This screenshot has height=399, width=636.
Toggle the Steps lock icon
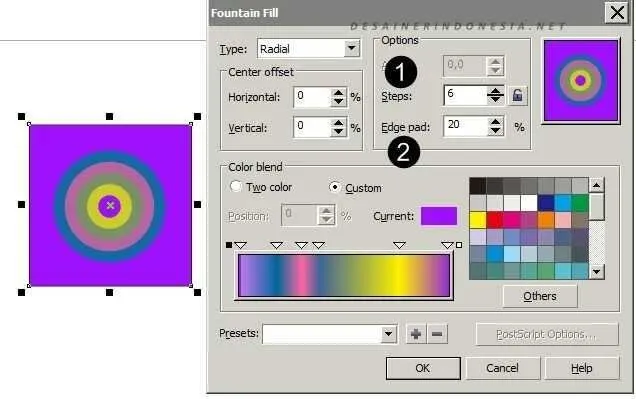(x=517, y=96)
